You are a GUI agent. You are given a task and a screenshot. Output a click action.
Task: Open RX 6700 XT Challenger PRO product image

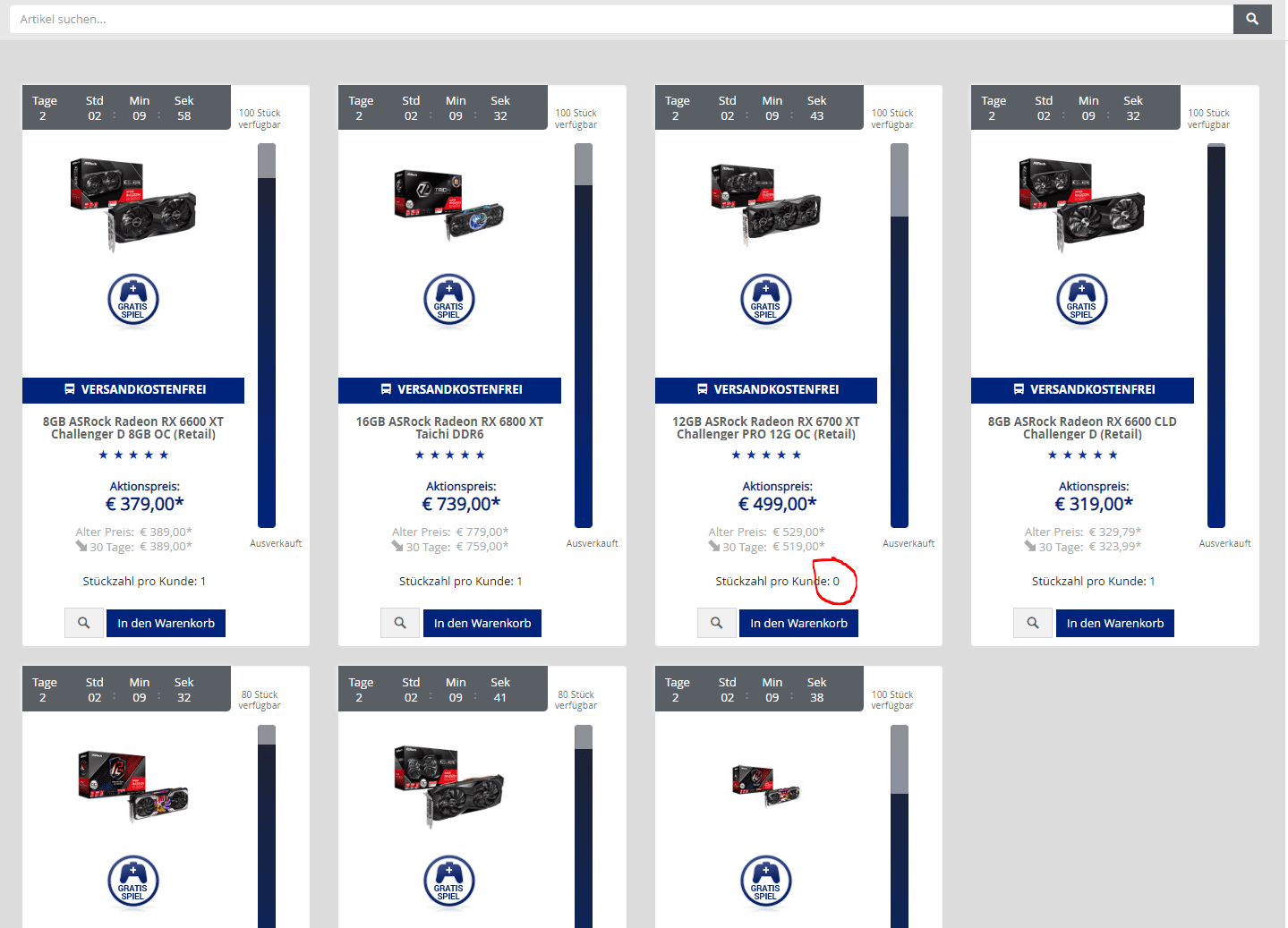pos(766,206)
